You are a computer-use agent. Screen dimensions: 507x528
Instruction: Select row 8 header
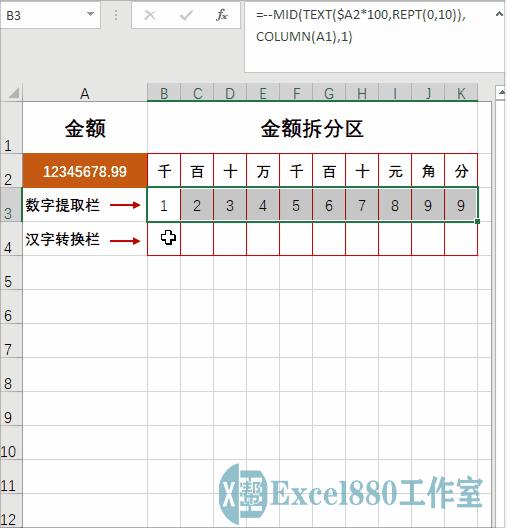[x=11, y=375]
